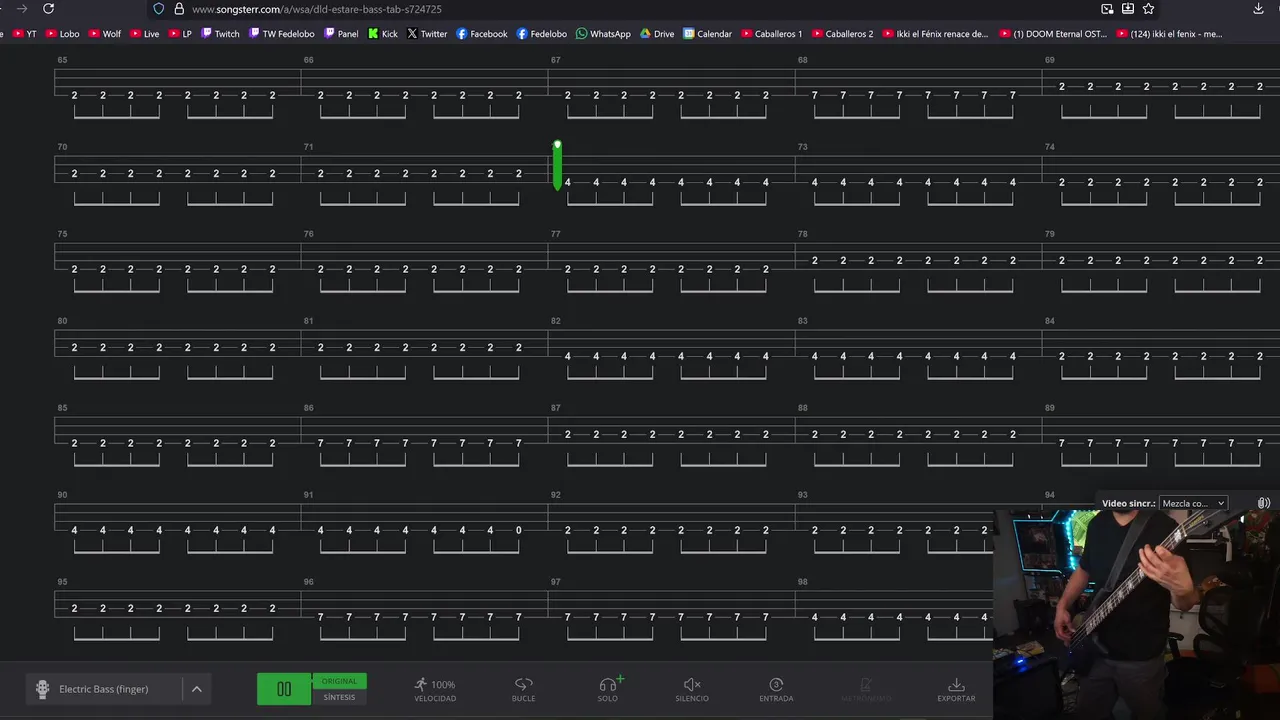Switch audio source to Síntesis
The image size is (1280, 720).
point(339,697)
